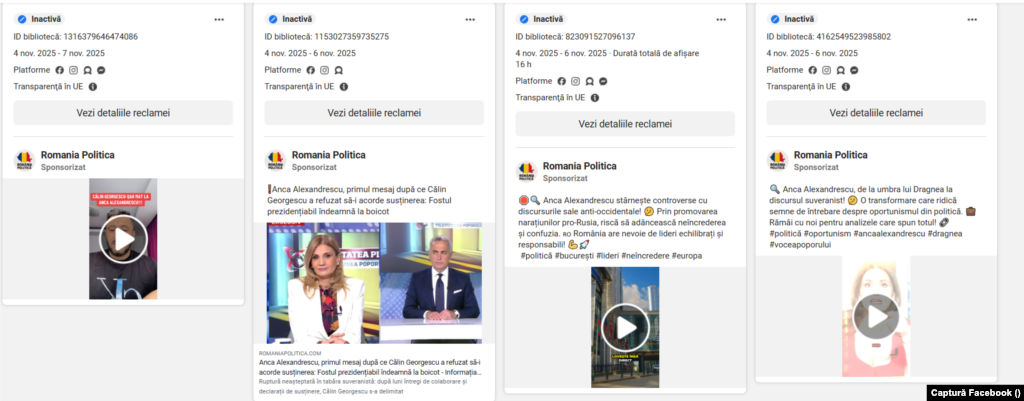Click Vezi detaliile reclamei for ad 1316379646474086
1024x401 pixels.
[x=123, y=112]
